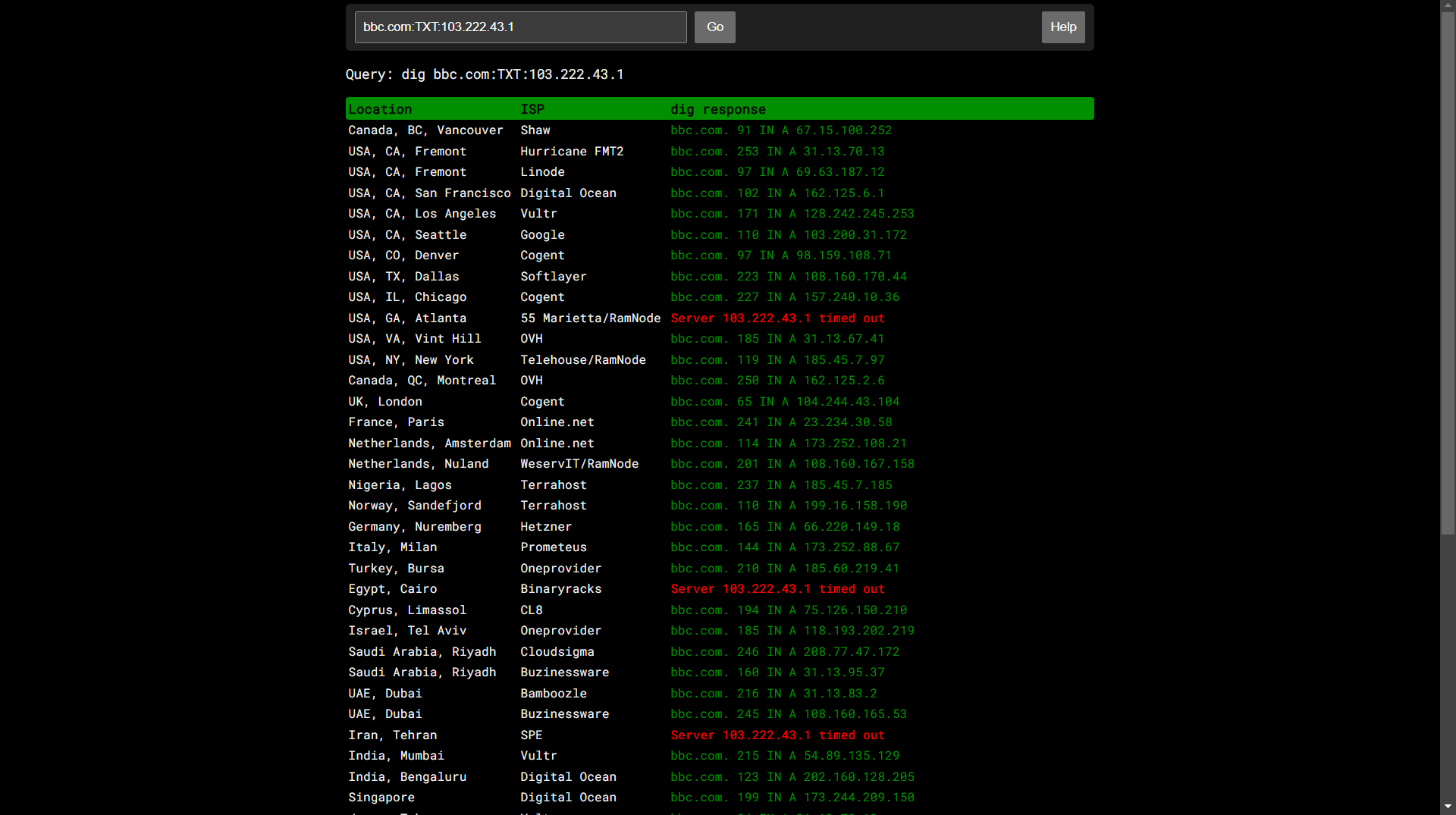Click the Location column header
1456x815 pixels.
pyautogui.click(x=380, y=109)
